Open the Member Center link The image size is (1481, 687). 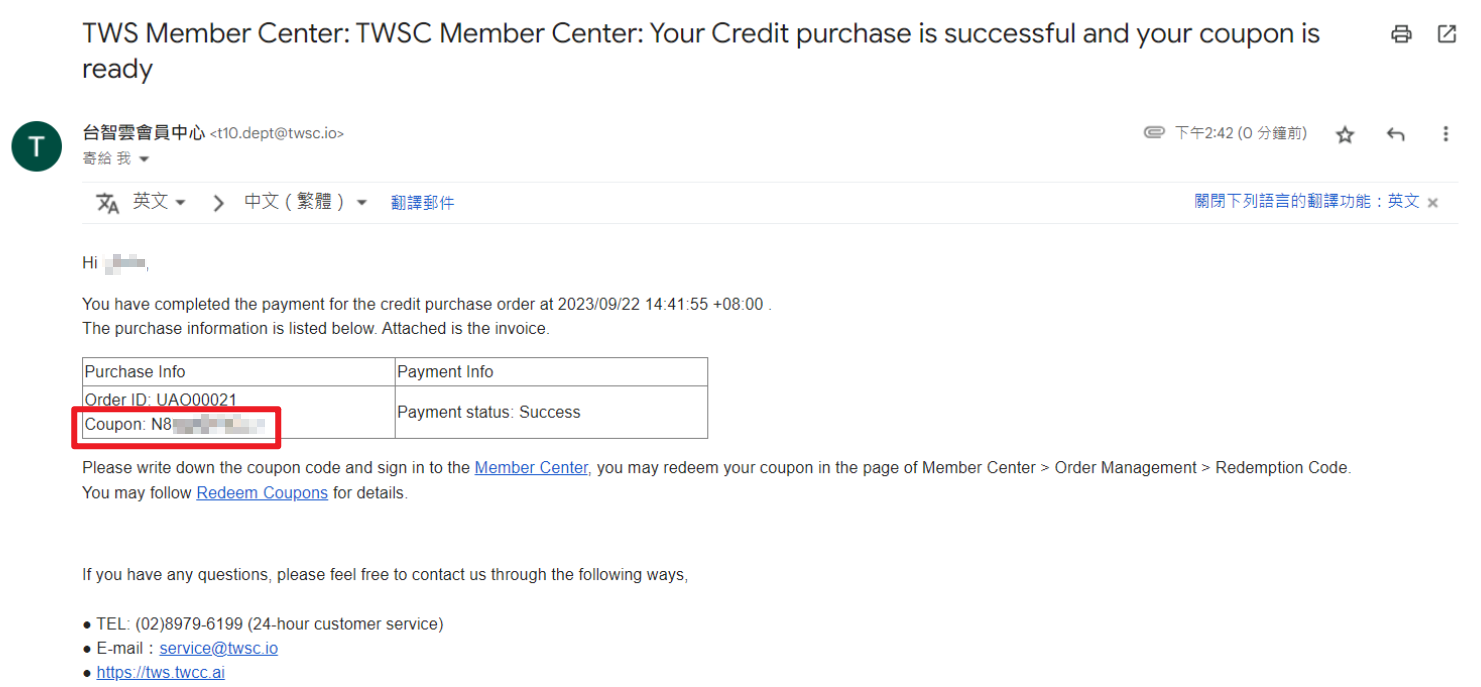click(x=531, y=468)
